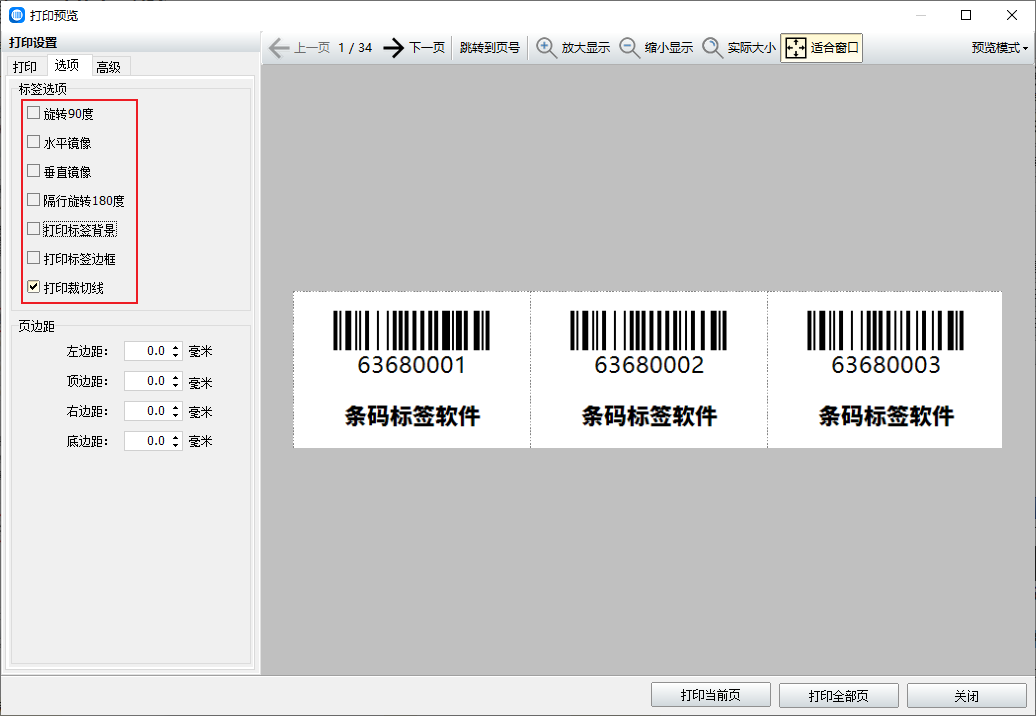Open the 高级 tab
Viewport: 1036px width, 716px height.
(109, 67)
